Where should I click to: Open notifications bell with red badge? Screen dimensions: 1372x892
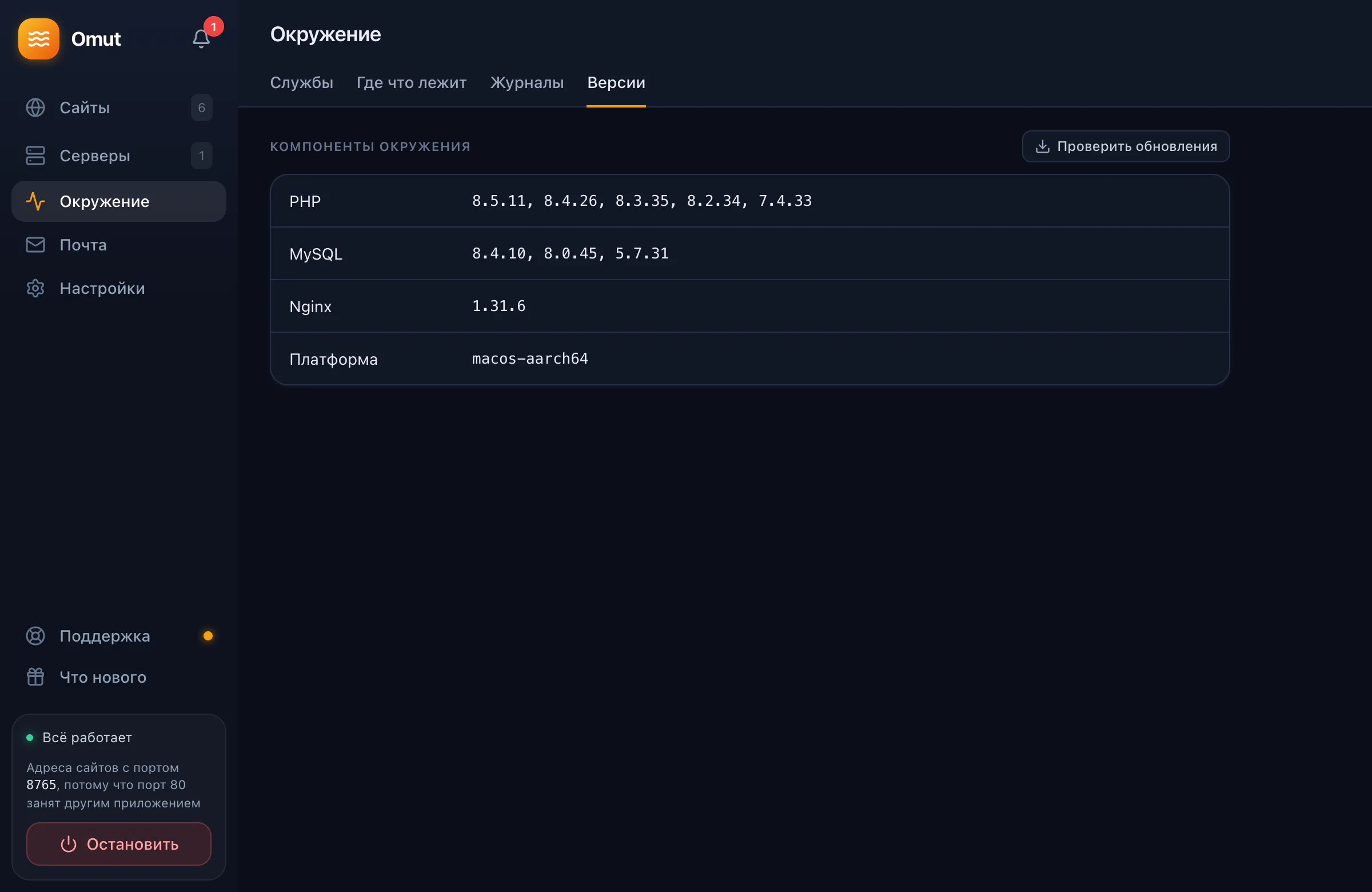point(201,39)
